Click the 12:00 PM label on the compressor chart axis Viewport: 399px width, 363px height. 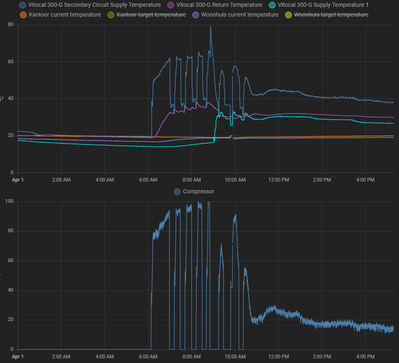coord(278,356)
